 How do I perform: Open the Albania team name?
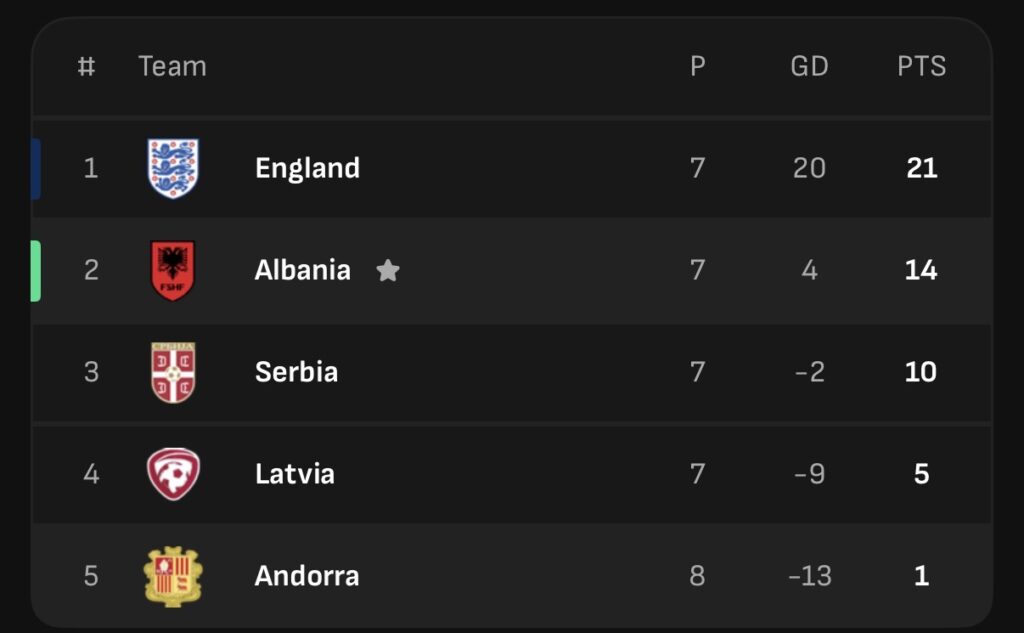(302, 270)
